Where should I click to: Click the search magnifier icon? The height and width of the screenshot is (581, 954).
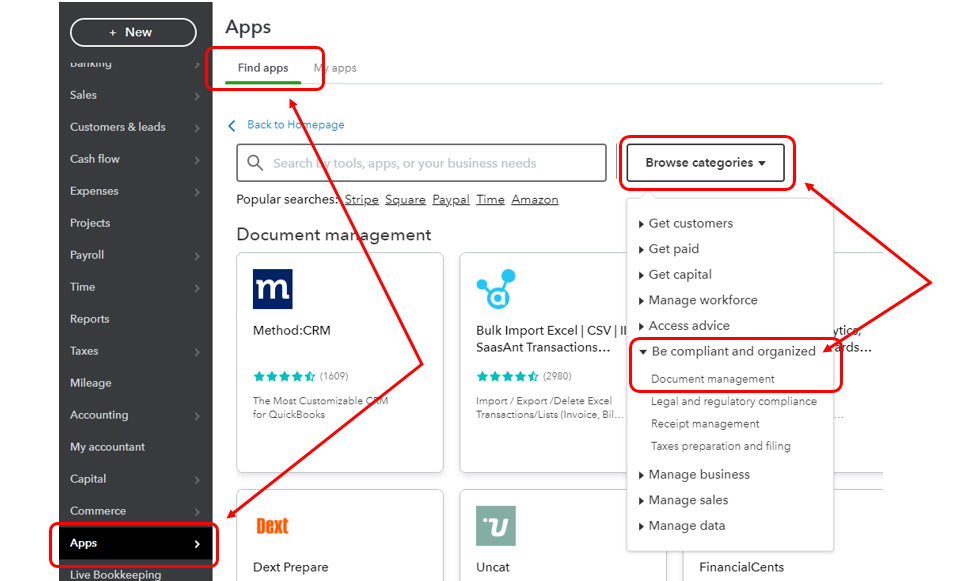[255, 163]
